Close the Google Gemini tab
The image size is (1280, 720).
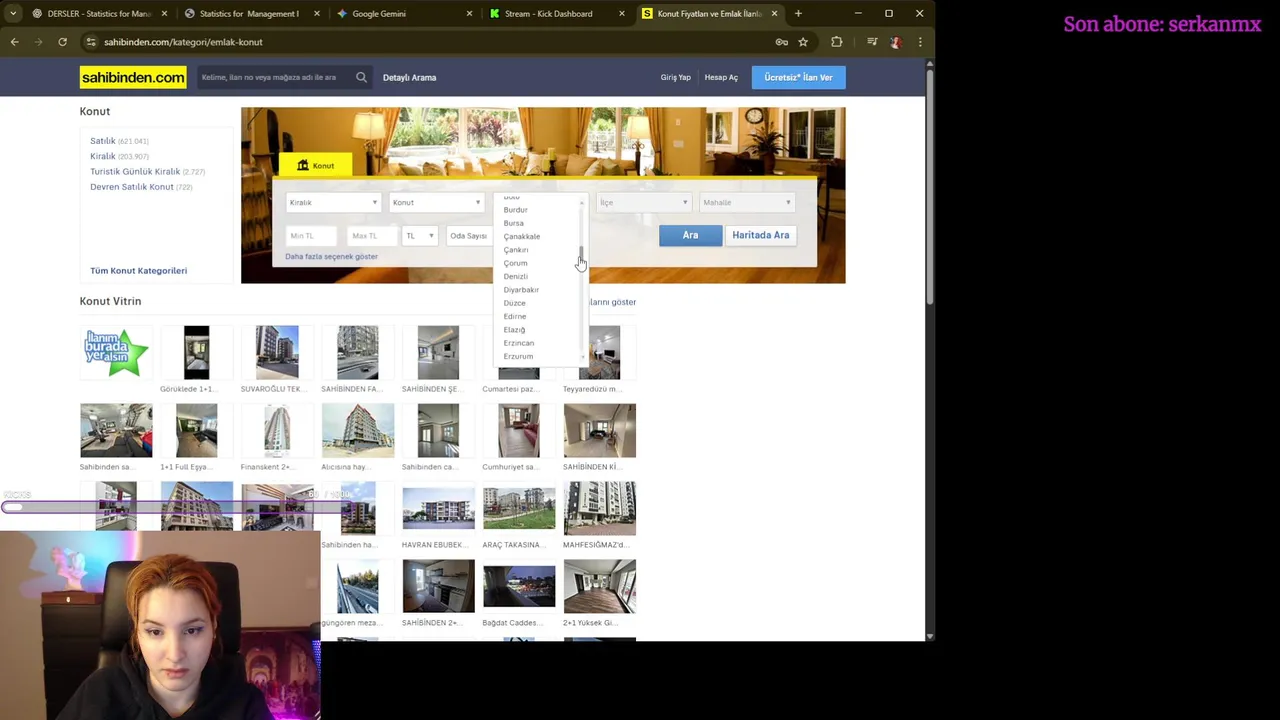(470, 14)
